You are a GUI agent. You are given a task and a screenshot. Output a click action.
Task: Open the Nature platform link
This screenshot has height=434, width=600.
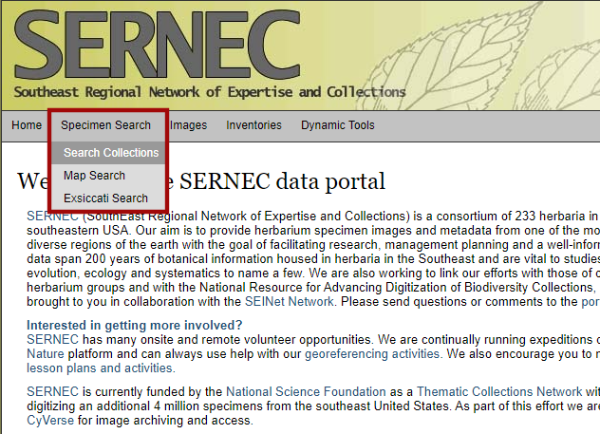click(x=45, y=354)
